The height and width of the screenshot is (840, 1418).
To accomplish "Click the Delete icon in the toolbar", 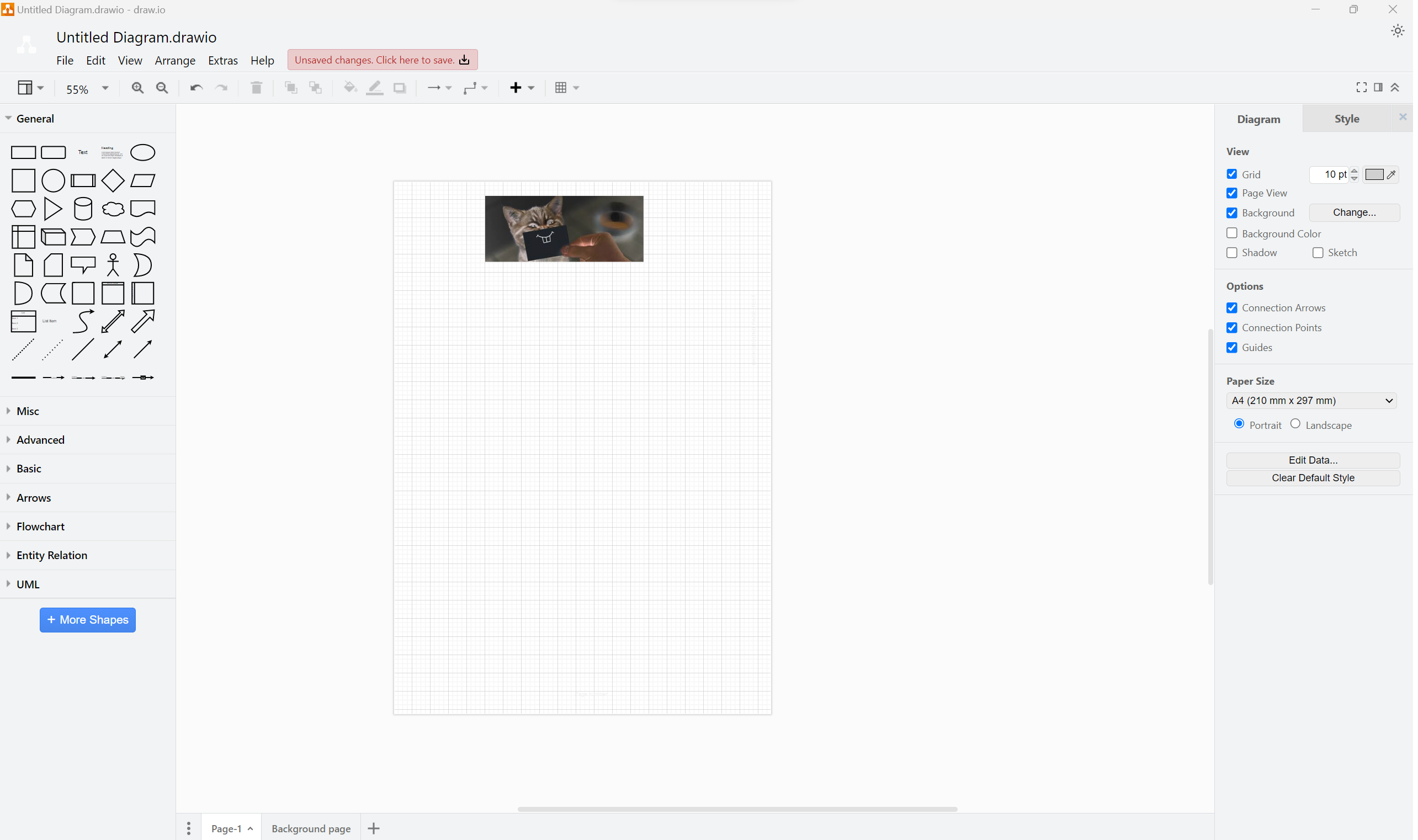I will (256, 88).
